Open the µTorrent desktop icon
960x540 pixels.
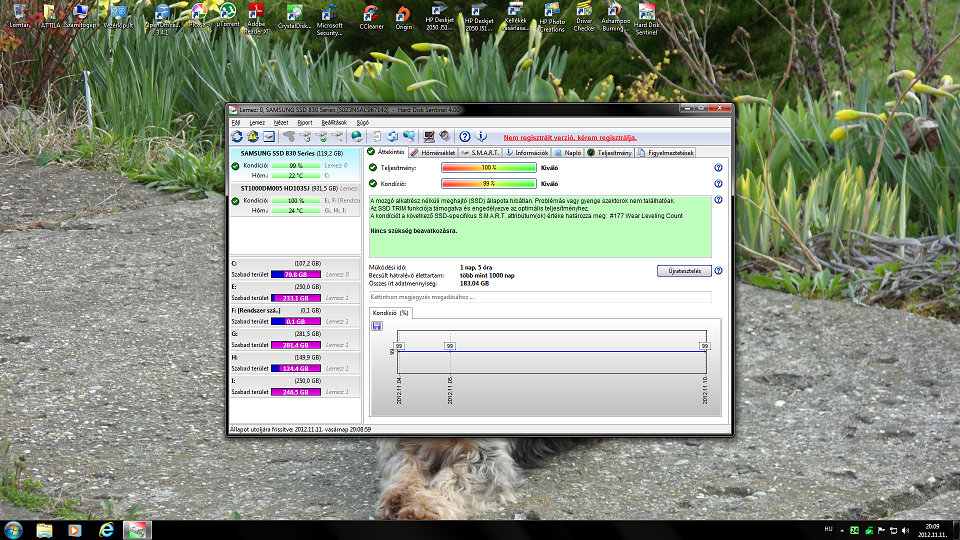click(x=228, y=17)
